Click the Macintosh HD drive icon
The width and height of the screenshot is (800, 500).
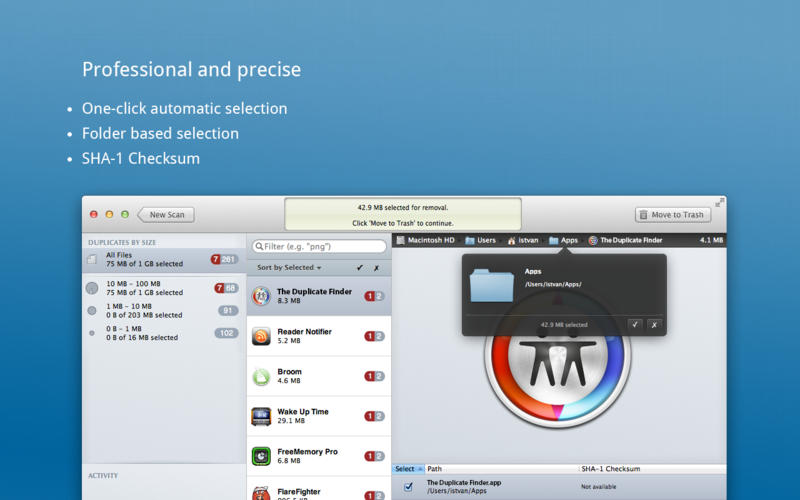[x=401, y=240]
